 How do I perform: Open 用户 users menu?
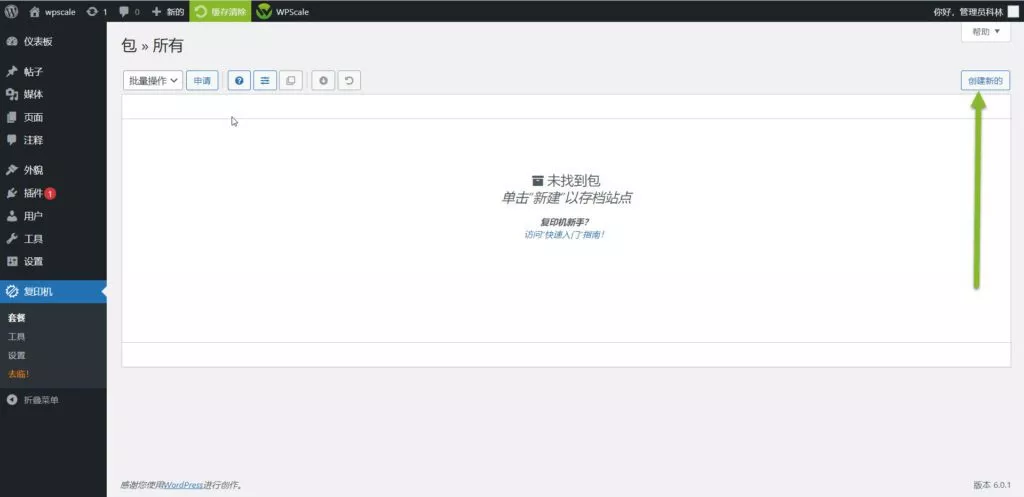tap(33, 216)
